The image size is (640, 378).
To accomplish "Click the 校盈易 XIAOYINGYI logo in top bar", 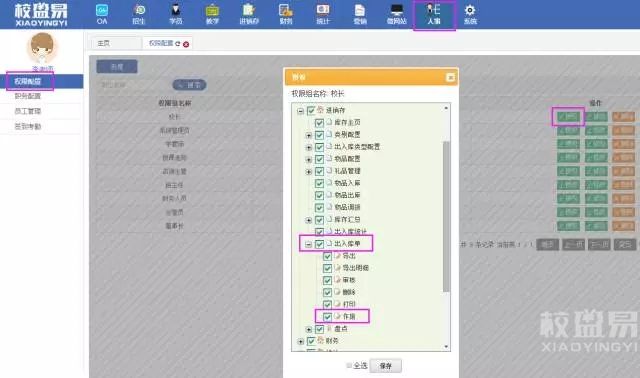I will point(41,15).
